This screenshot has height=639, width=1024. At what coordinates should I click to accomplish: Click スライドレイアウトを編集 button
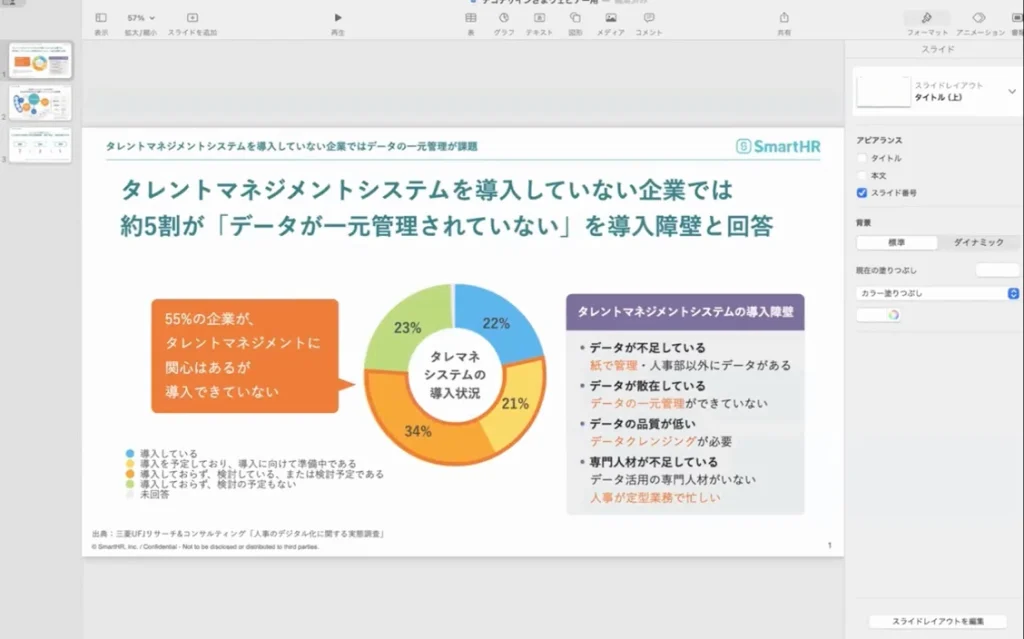tap(936, 621)
